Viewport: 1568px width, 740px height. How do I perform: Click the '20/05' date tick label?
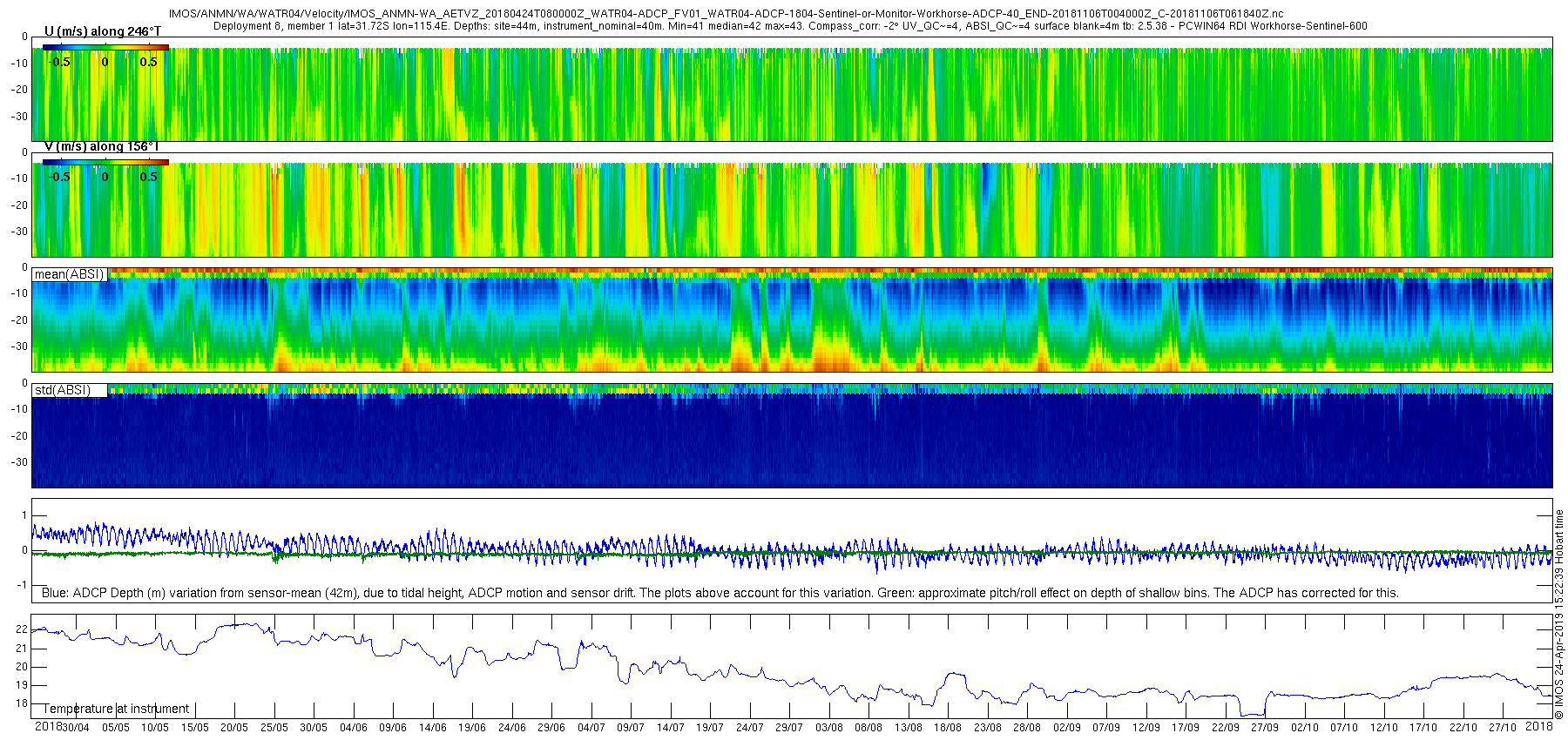click(x=234, y=728)
